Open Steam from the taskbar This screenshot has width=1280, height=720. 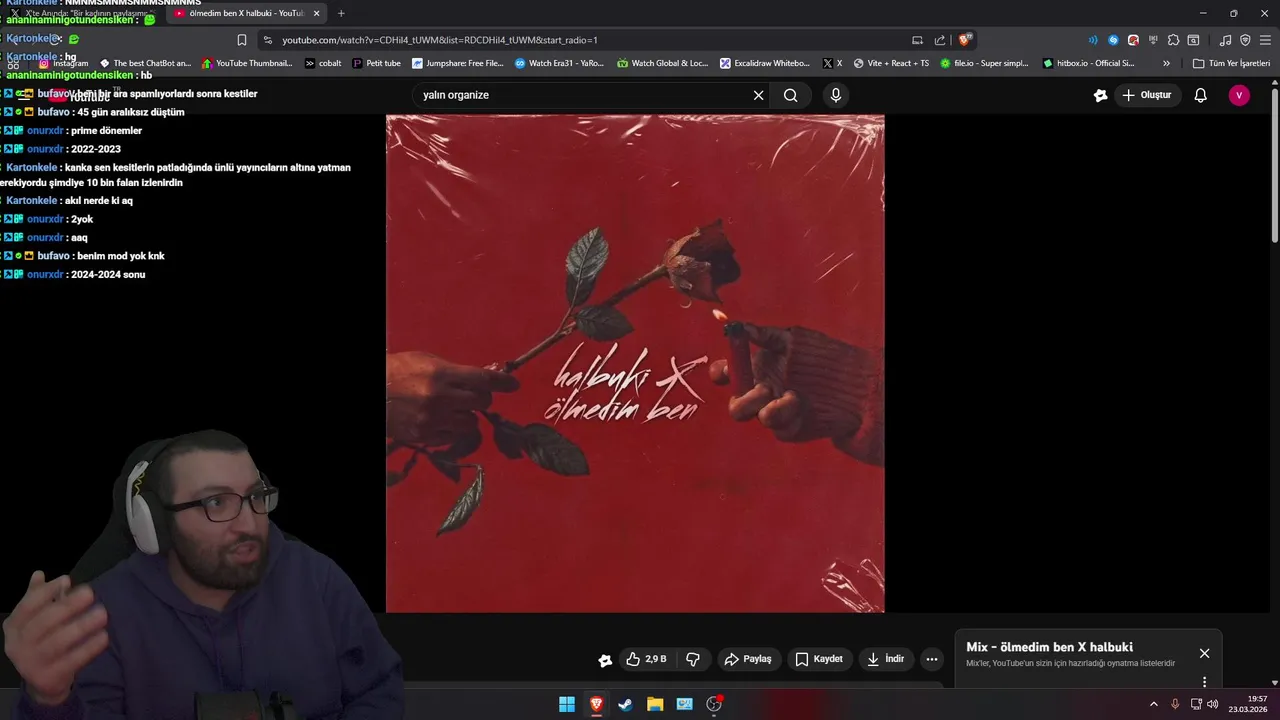(x=625, y=704)
